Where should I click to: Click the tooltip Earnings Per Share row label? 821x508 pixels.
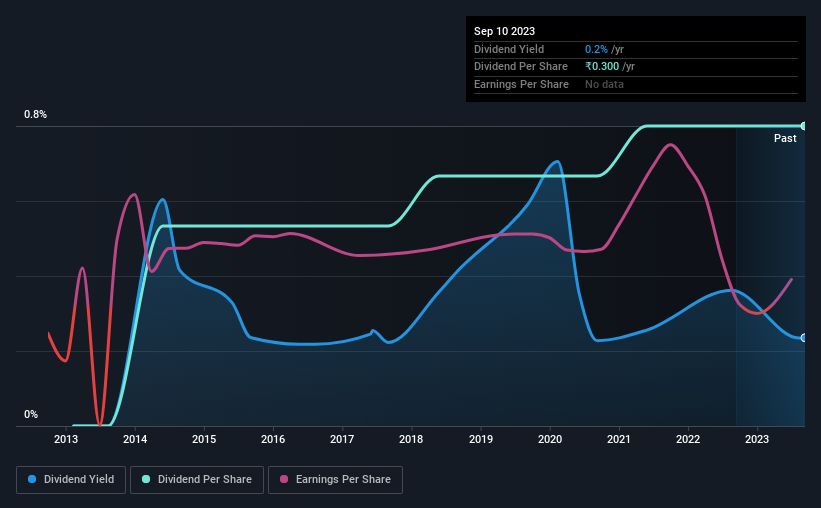522,84
